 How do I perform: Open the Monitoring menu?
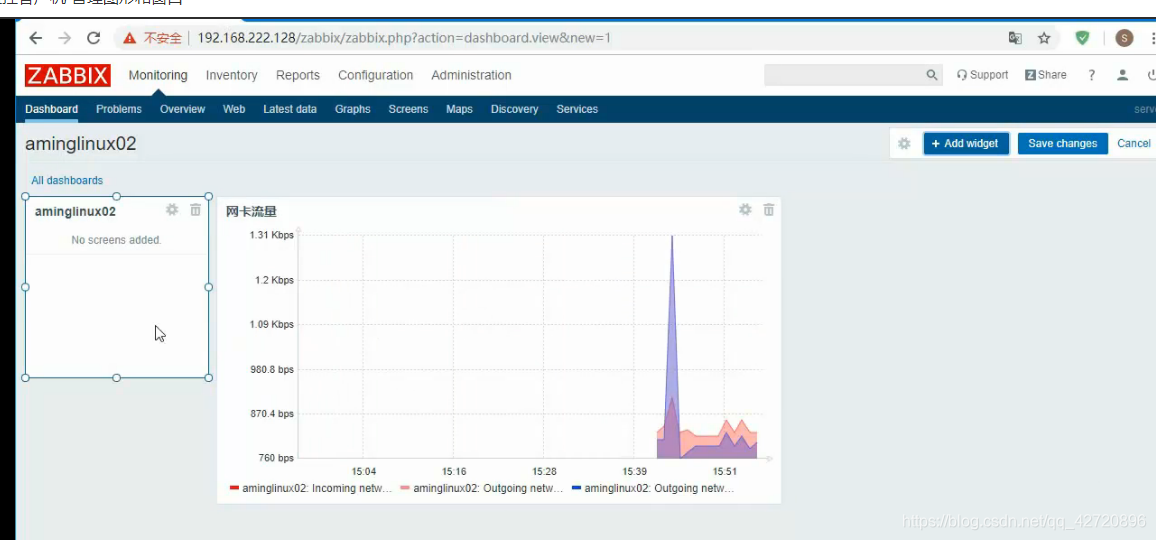[x=158, y=75]
